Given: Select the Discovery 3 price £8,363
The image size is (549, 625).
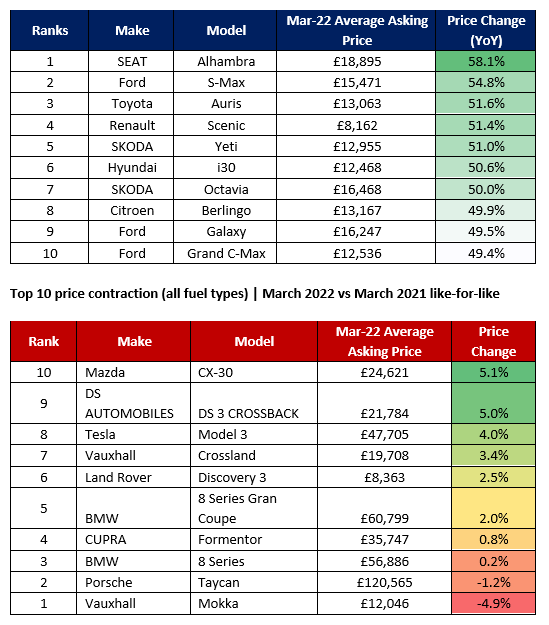Looking at the screenshot, I should [x=384, y=478].
